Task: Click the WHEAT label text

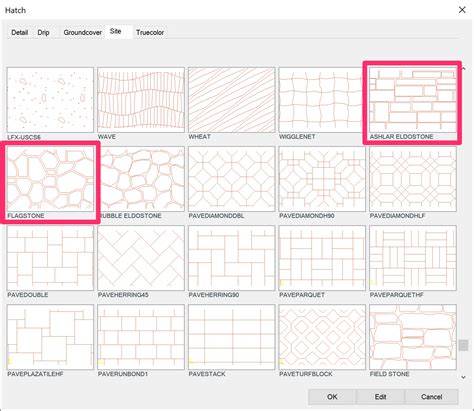Action: pos(199,137)
